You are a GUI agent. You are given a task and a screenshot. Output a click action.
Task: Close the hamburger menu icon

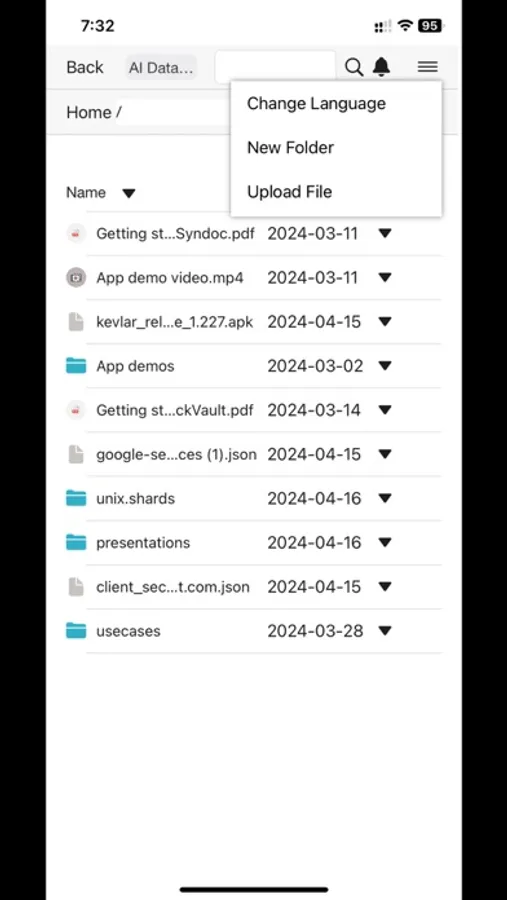pos(428,67)
